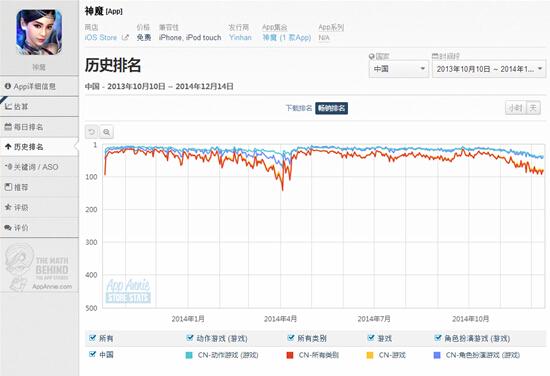Image resolution: width=550 pixels, height=376 pixels.
Task: Open the Yinhan publisher link
Action: 240,37
